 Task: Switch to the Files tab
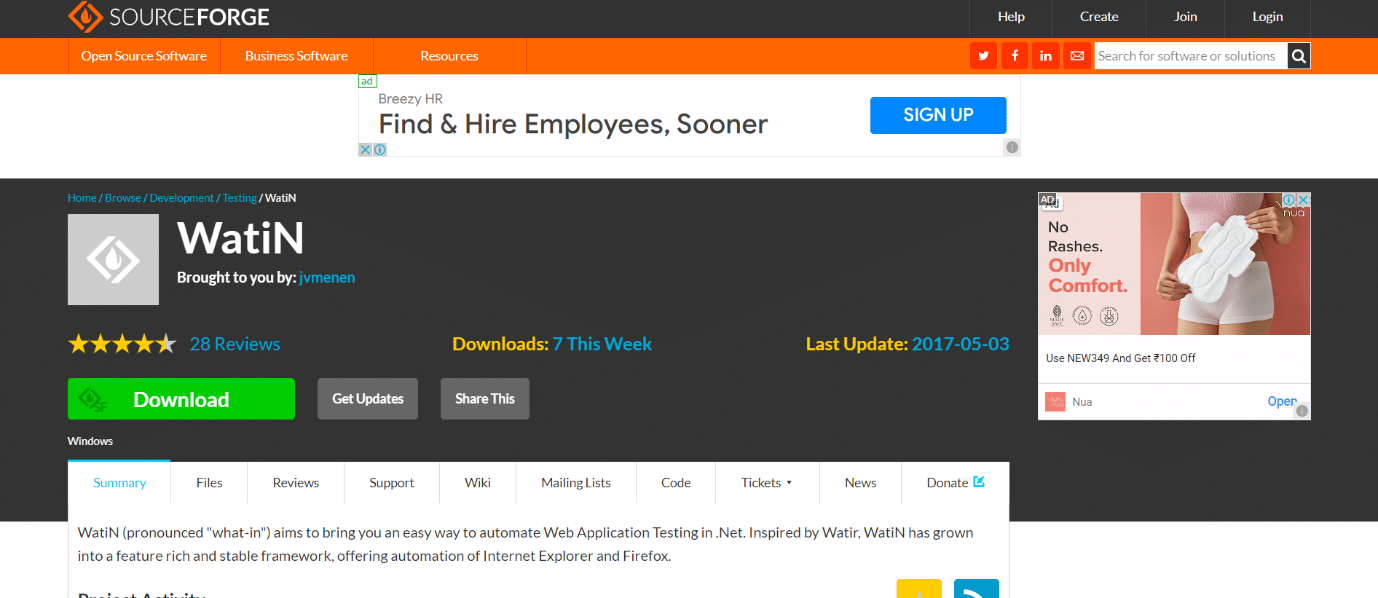[x=209, y=482]
